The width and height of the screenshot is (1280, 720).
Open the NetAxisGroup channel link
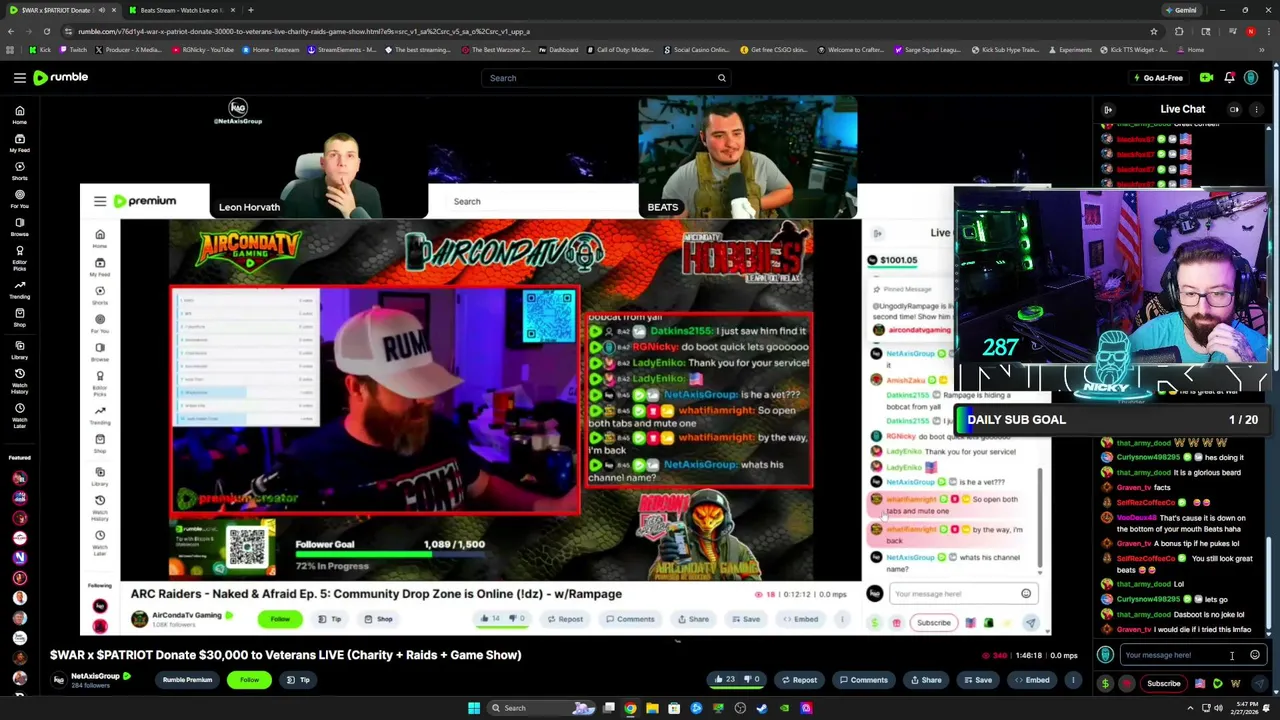94,676
